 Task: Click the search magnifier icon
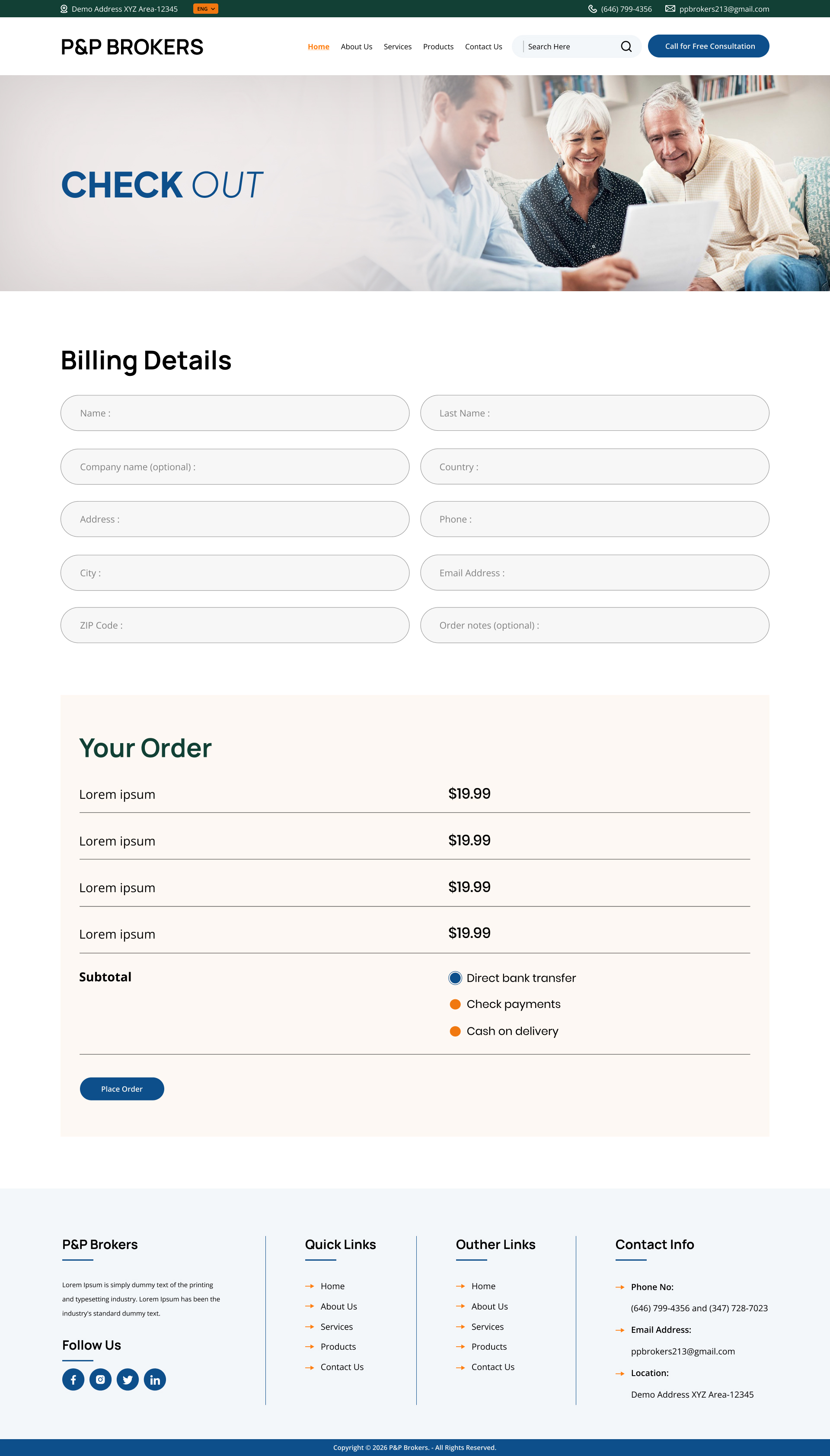626,47
